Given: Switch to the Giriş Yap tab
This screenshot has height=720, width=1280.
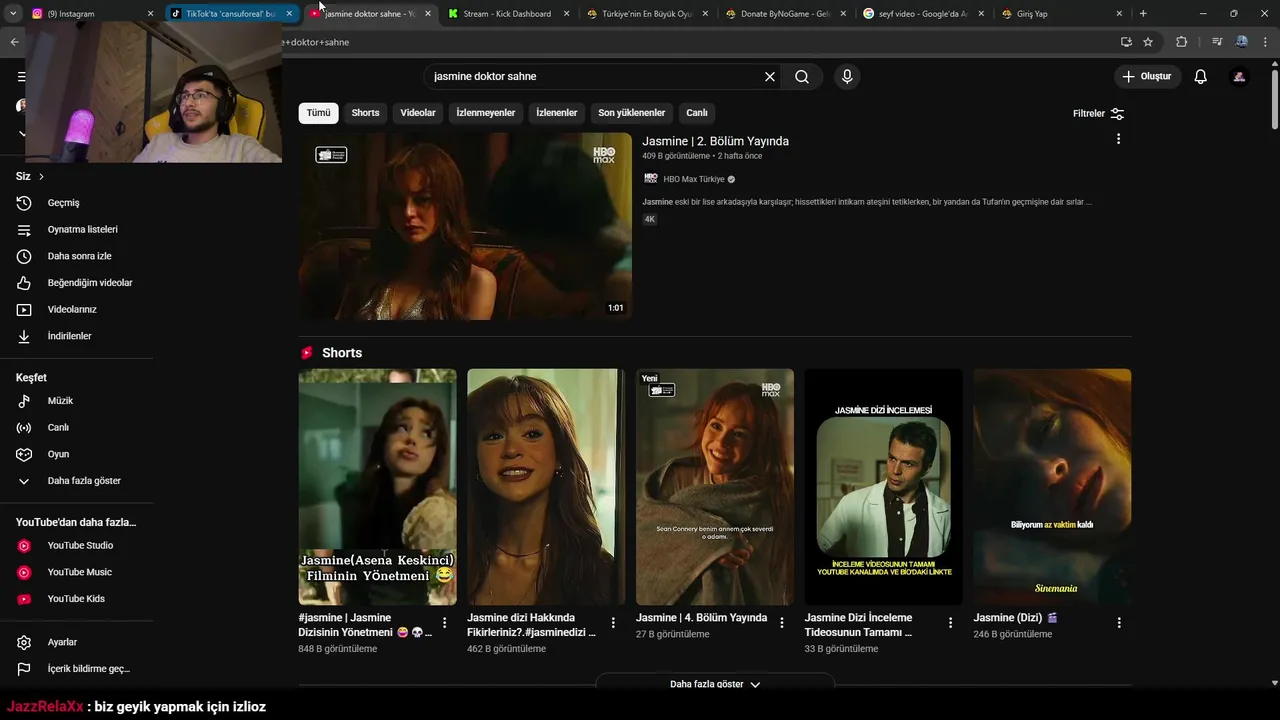Looking at the screenshot, I should 1060,14.
